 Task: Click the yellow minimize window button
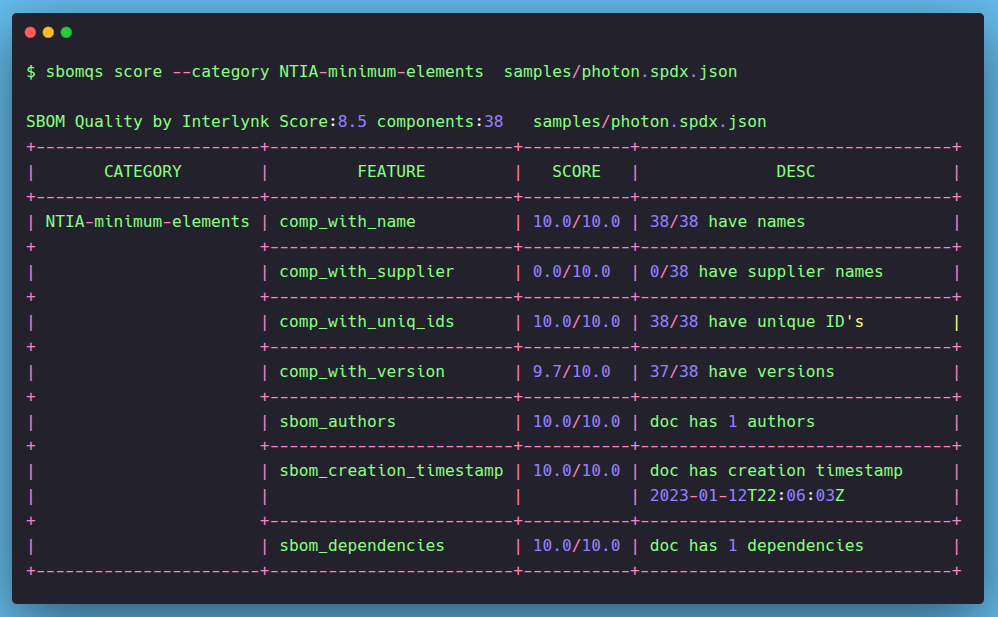pyautogui.click(x=48, y=32)
